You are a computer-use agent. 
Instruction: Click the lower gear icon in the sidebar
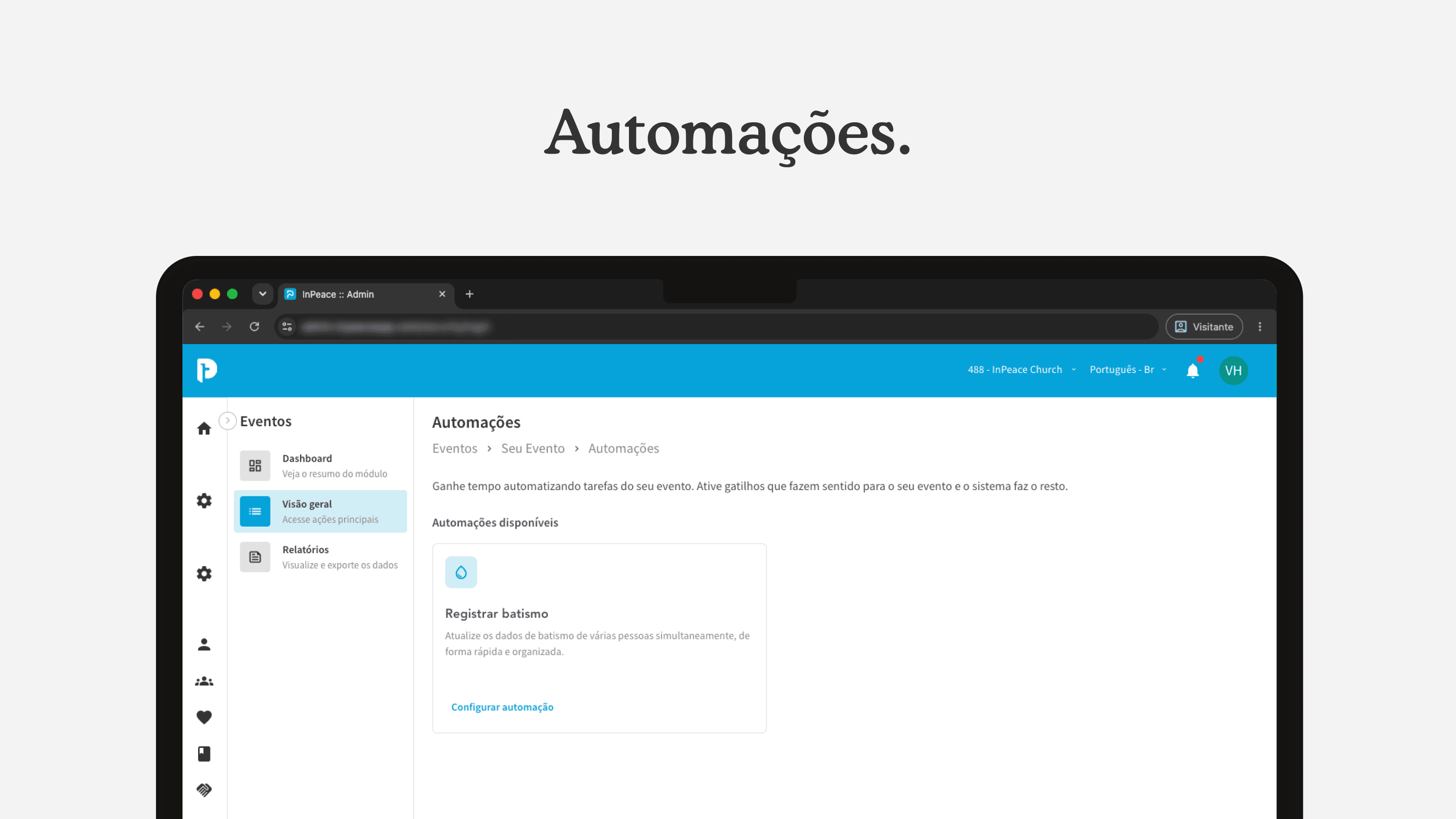[204, 573]
